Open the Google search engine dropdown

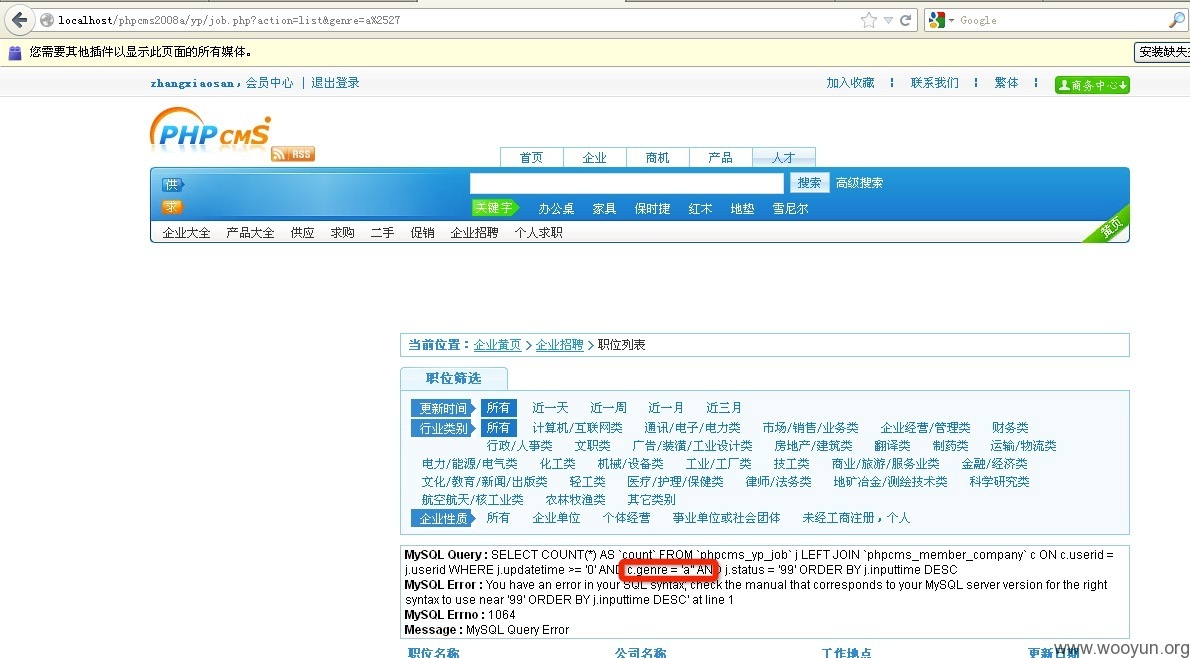(941, 20)
